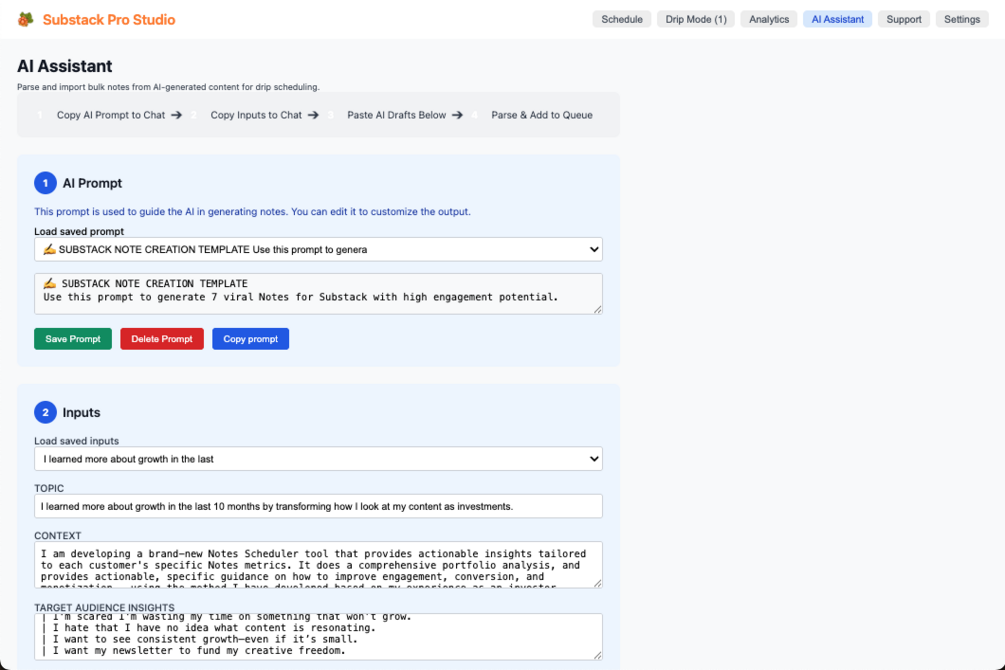This screenshot has height=670, width=1005.
Task: Click the AI Assistant page heading
Action: (65, 66)
